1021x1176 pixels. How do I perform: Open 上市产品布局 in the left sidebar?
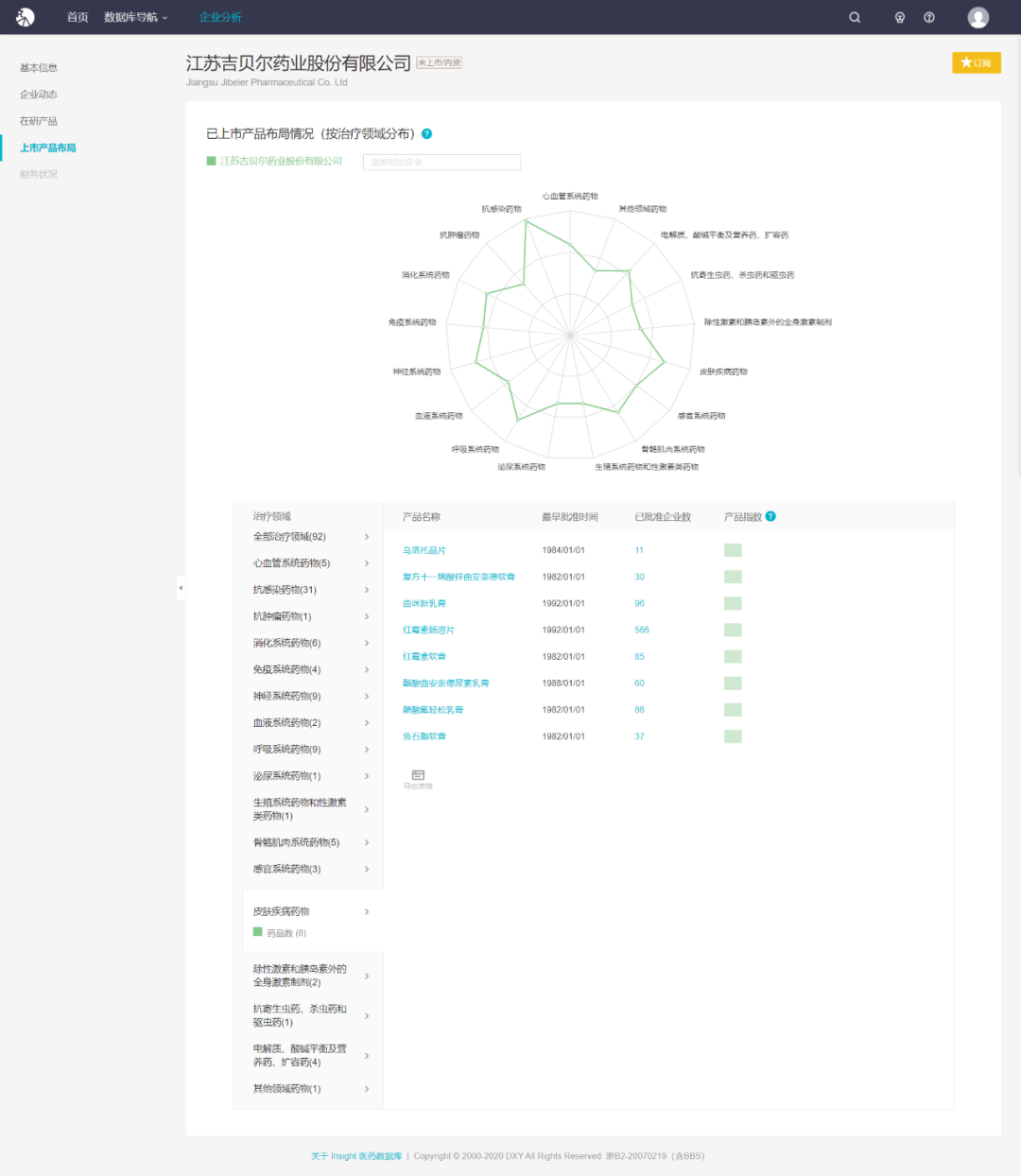pyautogui.click(x=48, y=147)
